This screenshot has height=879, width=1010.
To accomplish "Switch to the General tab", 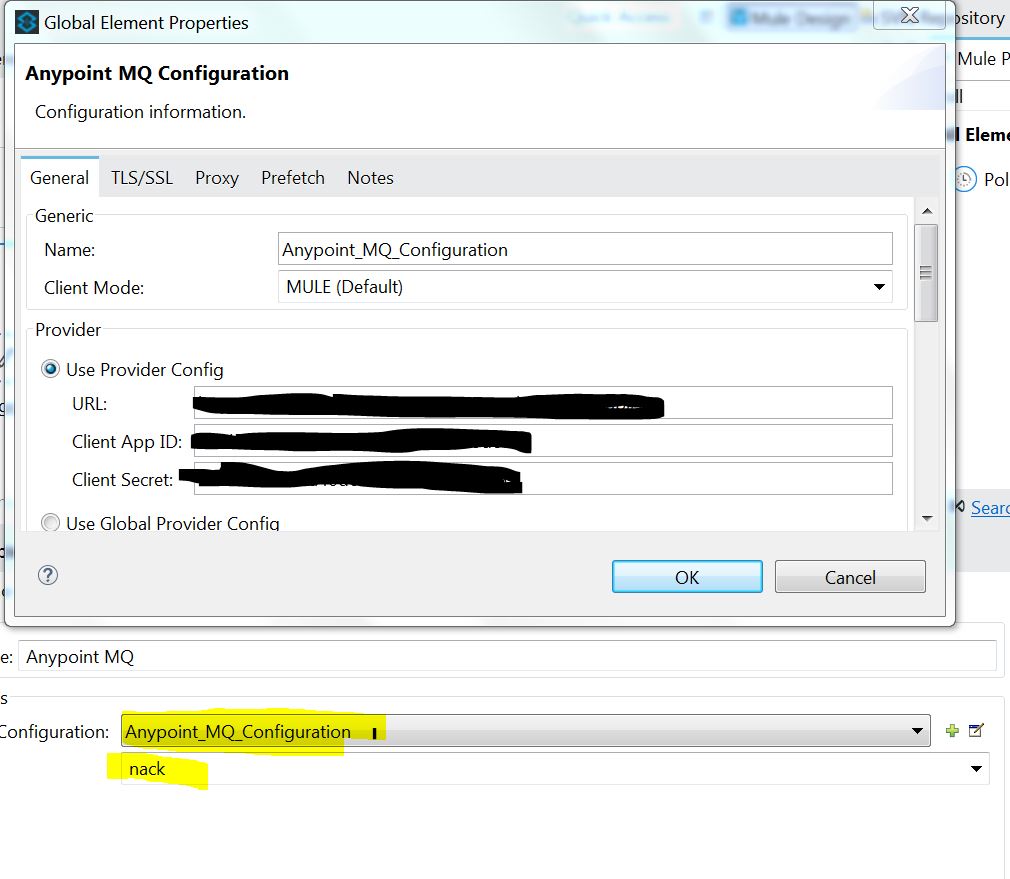I will (59, 178).
